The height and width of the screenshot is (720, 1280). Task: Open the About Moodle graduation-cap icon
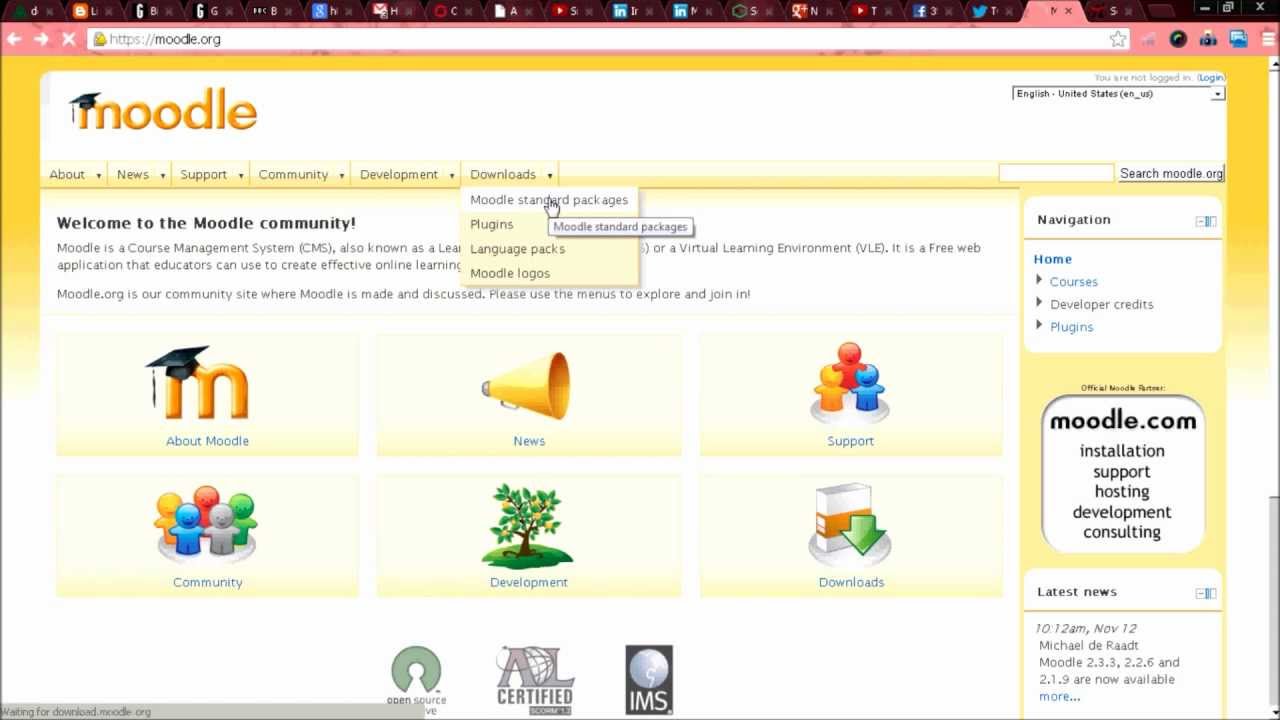click(x=198, y=383)
